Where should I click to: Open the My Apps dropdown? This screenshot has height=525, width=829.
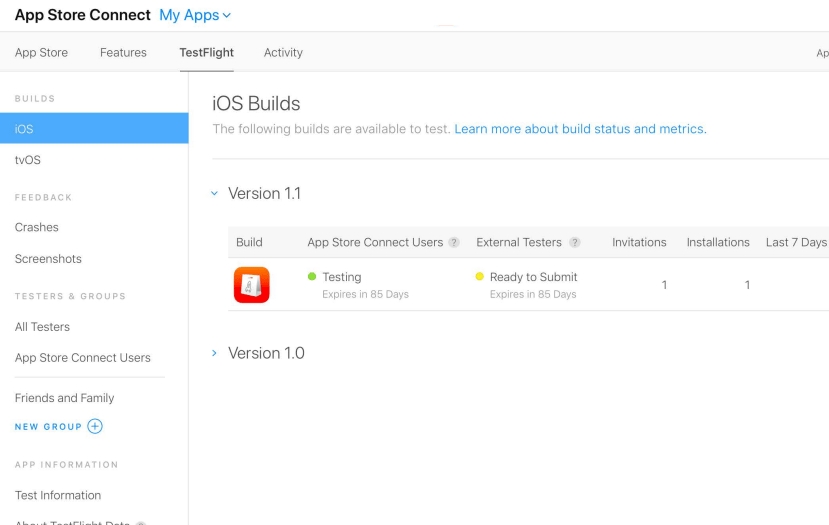pyautogui.click(x=195, y=15)
